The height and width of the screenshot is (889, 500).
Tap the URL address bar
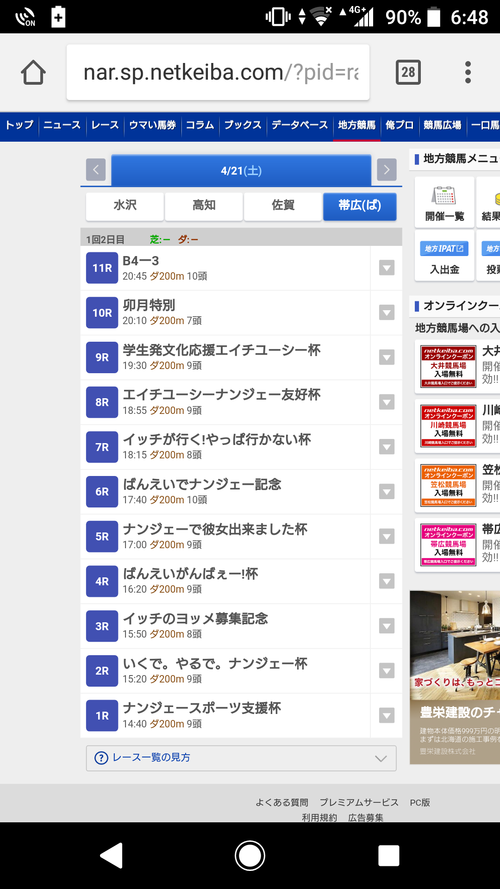[x=218, y=73]
